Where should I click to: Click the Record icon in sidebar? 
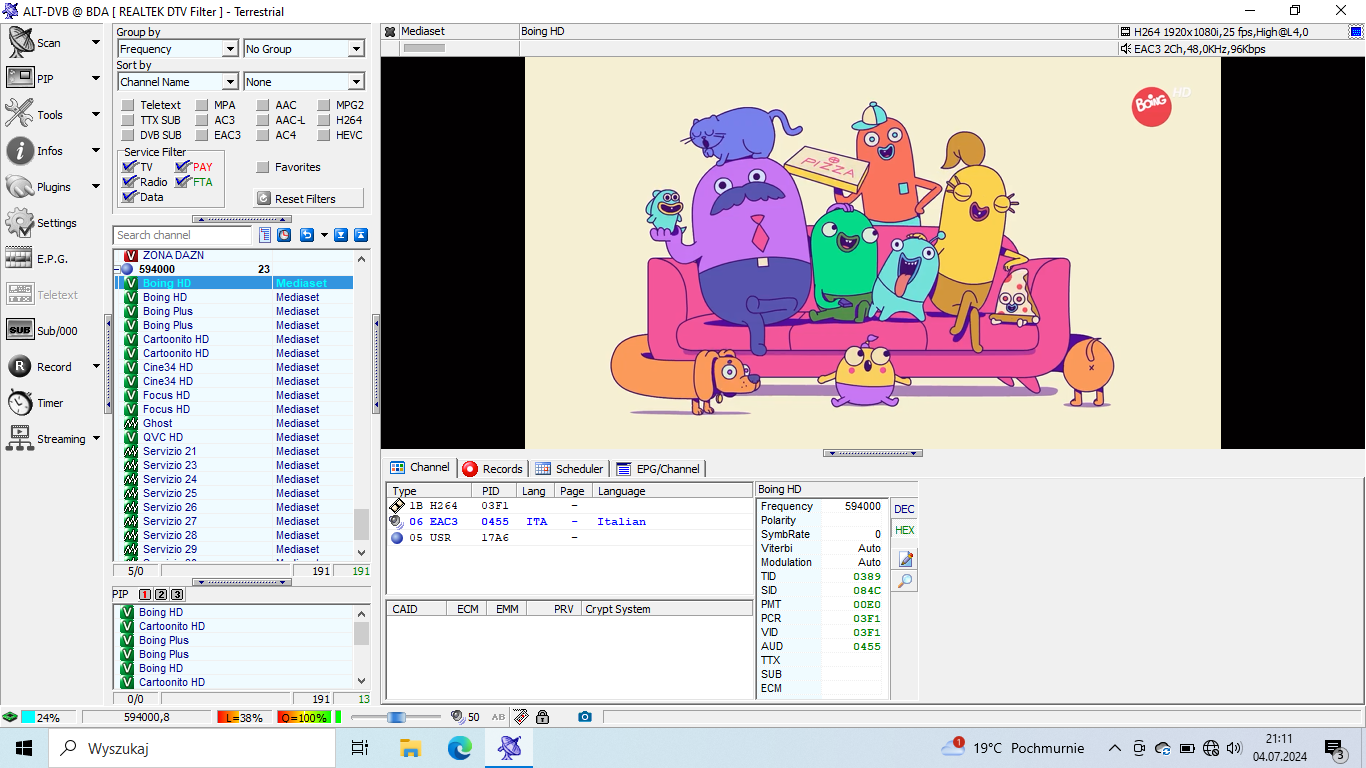point(20,367)
